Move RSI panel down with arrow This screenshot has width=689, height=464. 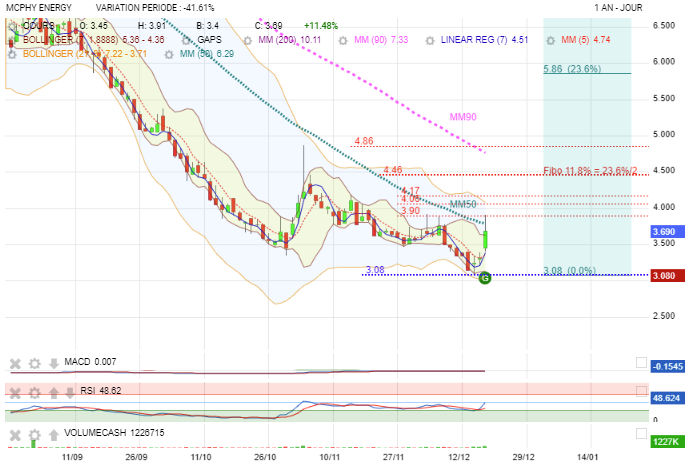70,392
